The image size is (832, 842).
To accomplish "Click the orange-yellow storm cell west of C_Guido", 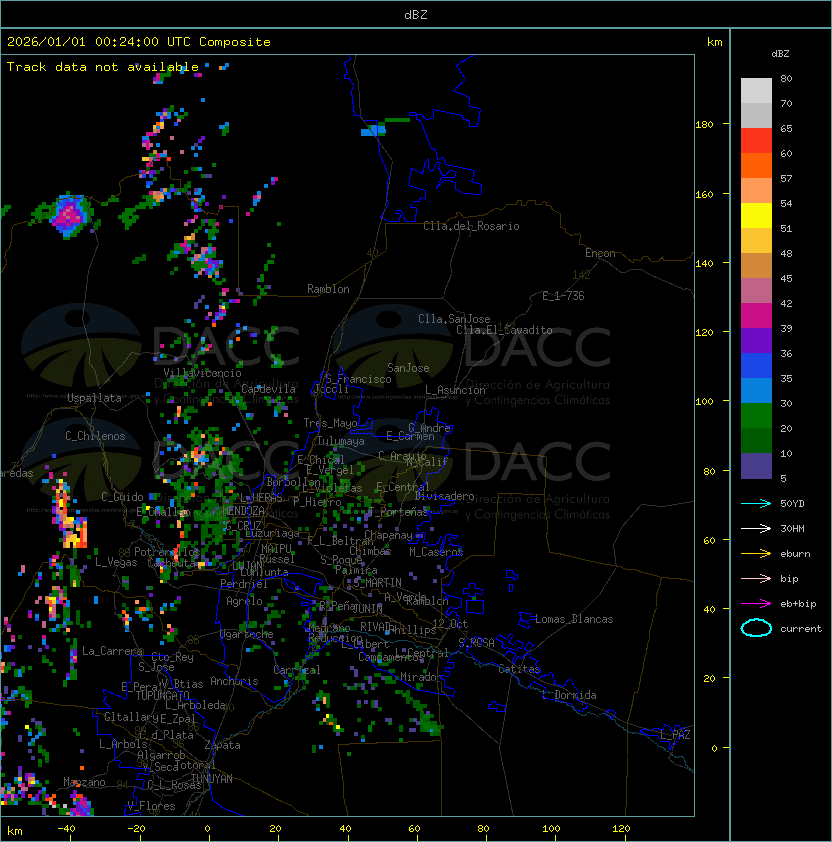I will coord(71,516).
